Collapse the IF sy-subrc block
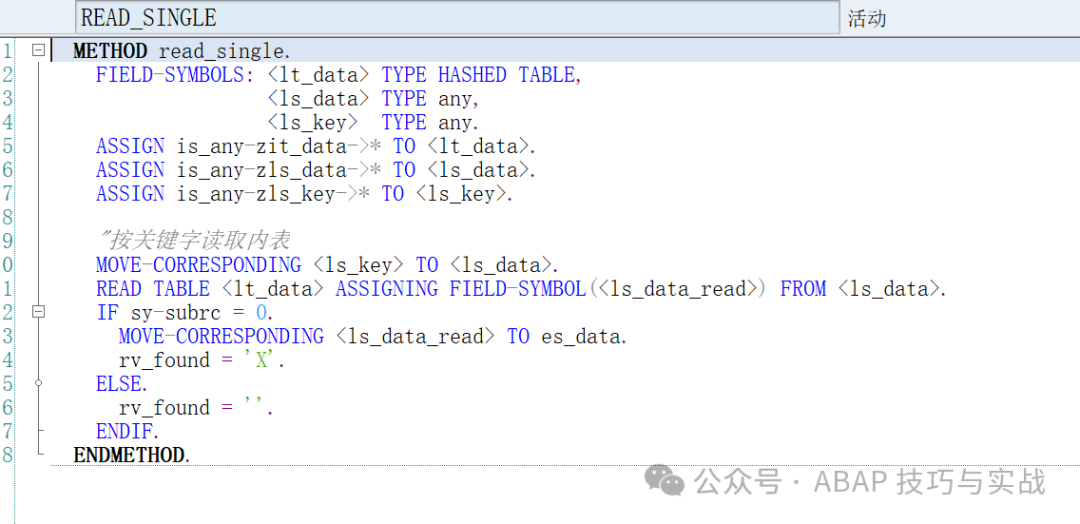 tap(39, 312)
